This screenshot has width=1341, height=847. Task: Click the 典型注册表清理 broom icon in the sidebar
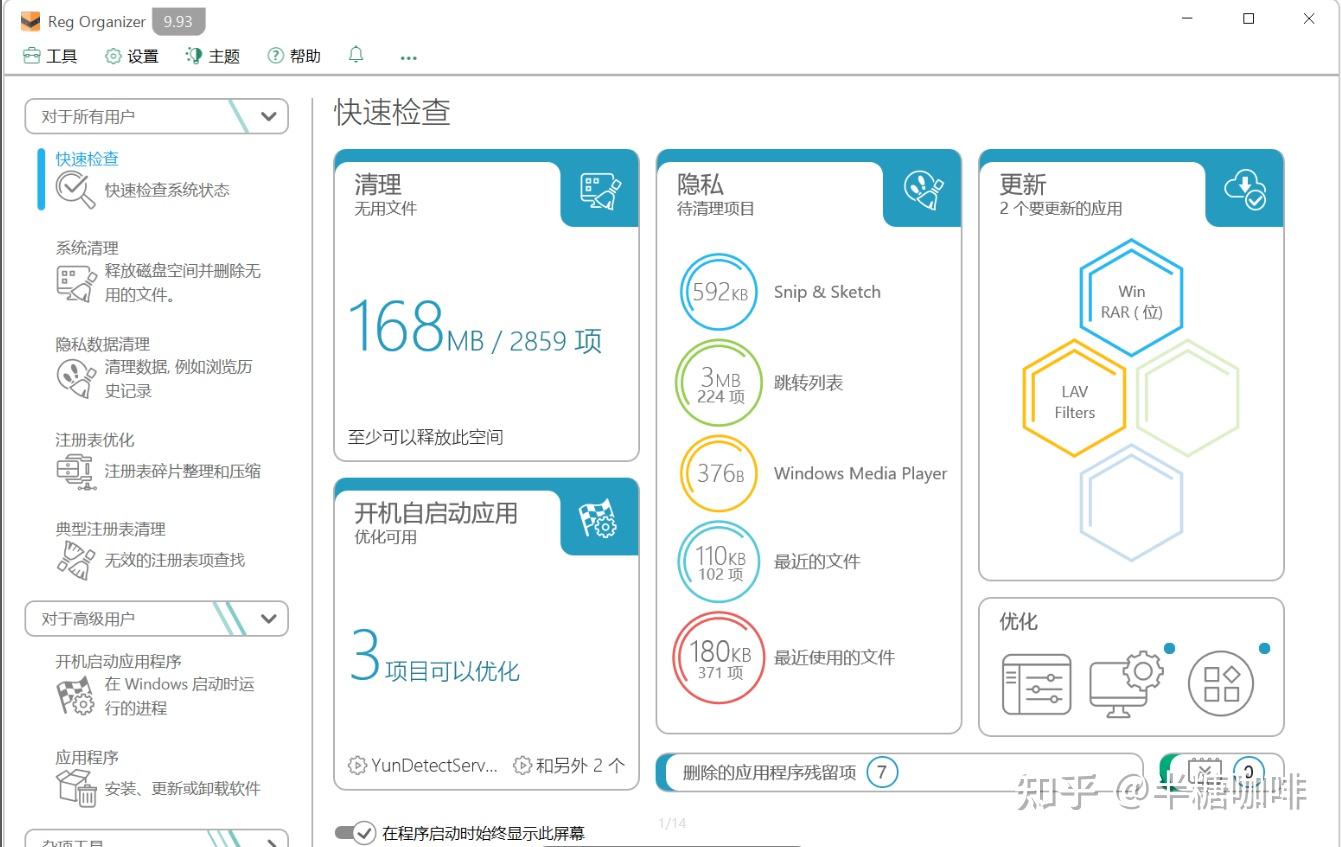[76, 560]
